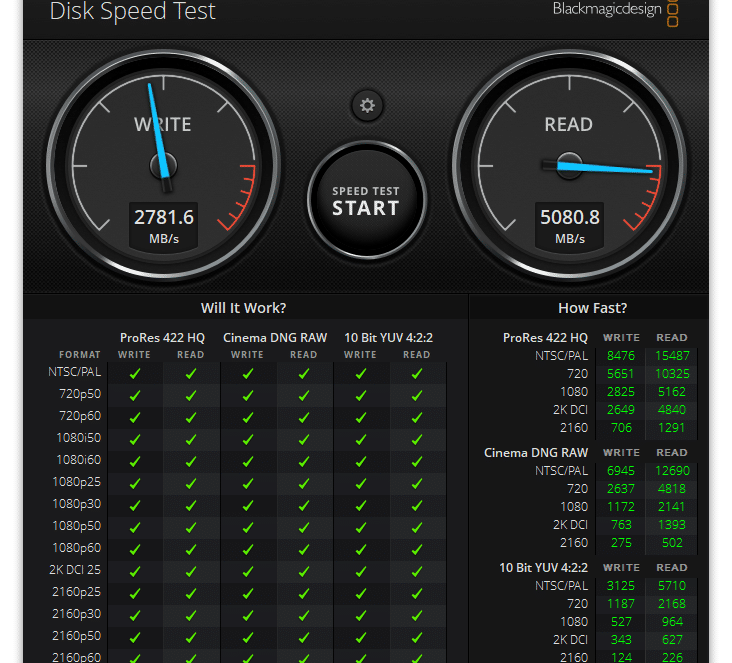Image resolution: width=732 pixels, height=663 pixels.
Task: Click 10 Bit YUV 720 read value 2168
Action: coord(672,604)
